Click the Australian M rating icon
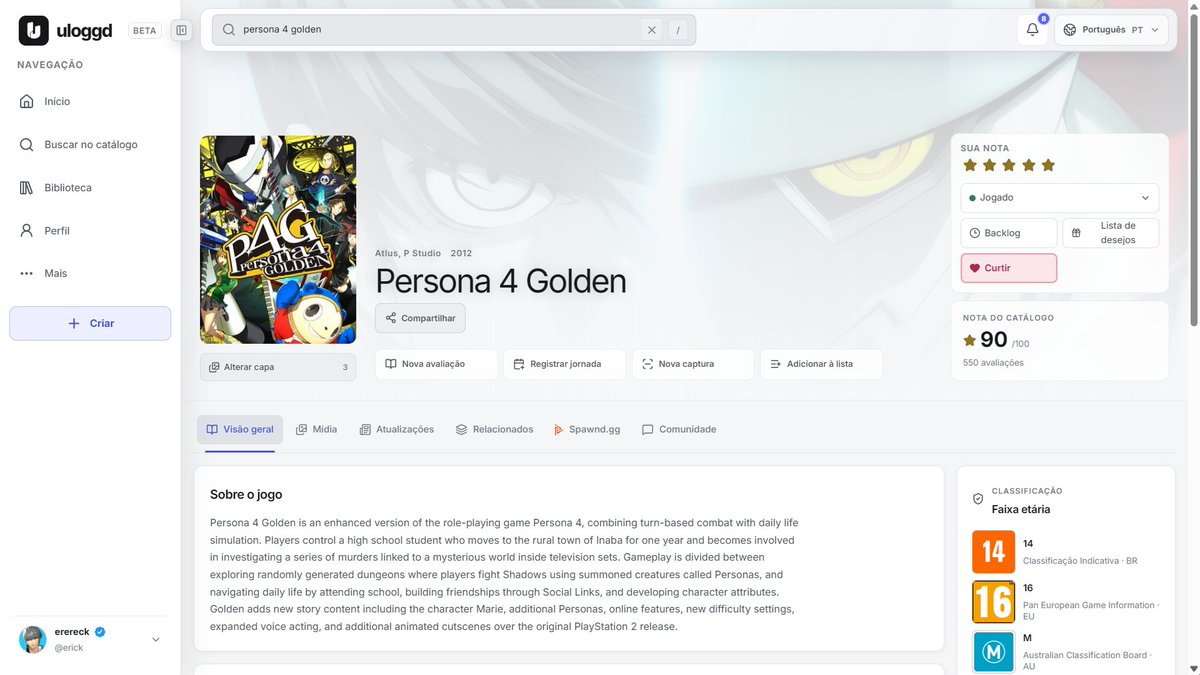 tap(993, 651)
